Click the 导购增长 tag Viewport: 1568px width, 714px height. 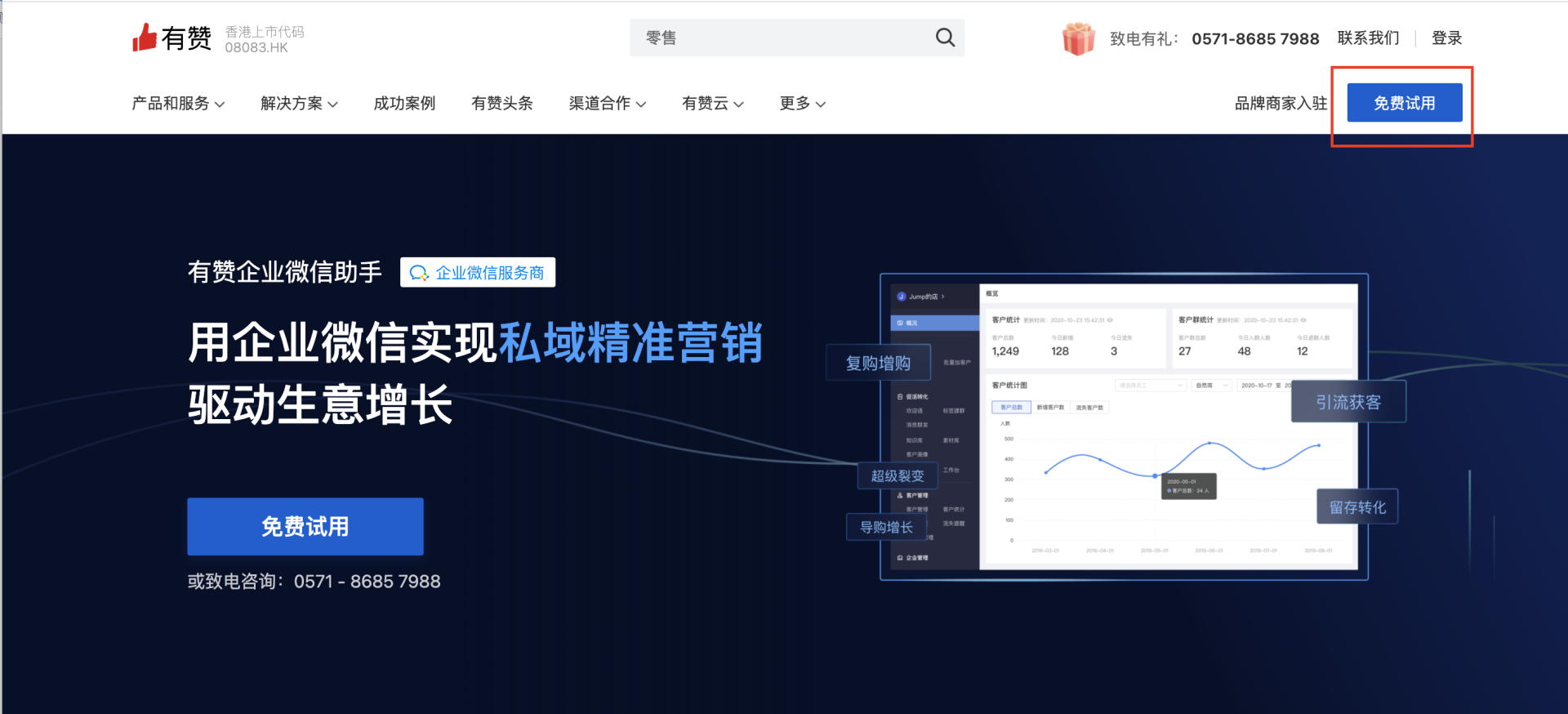(x=886, y=527)
